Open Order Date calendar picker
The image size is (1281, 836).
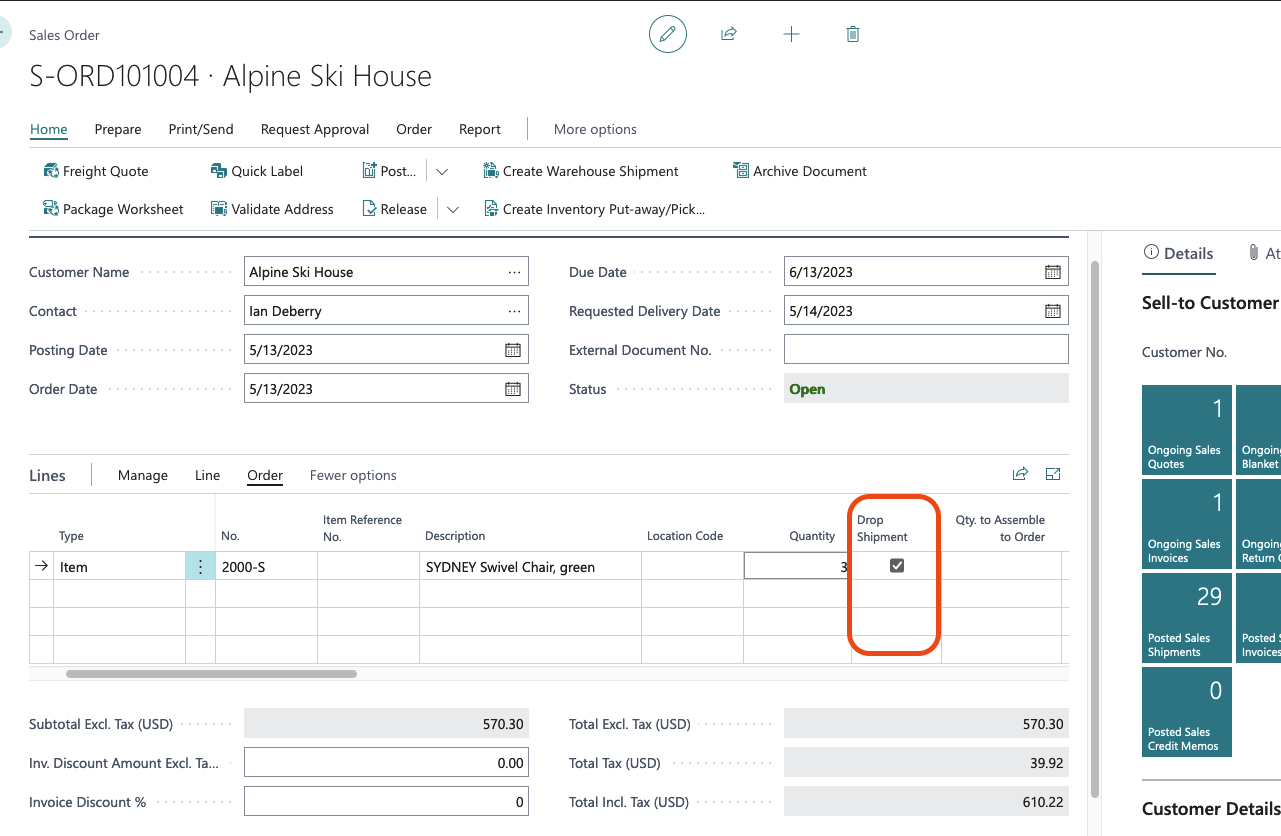point(513,389)
